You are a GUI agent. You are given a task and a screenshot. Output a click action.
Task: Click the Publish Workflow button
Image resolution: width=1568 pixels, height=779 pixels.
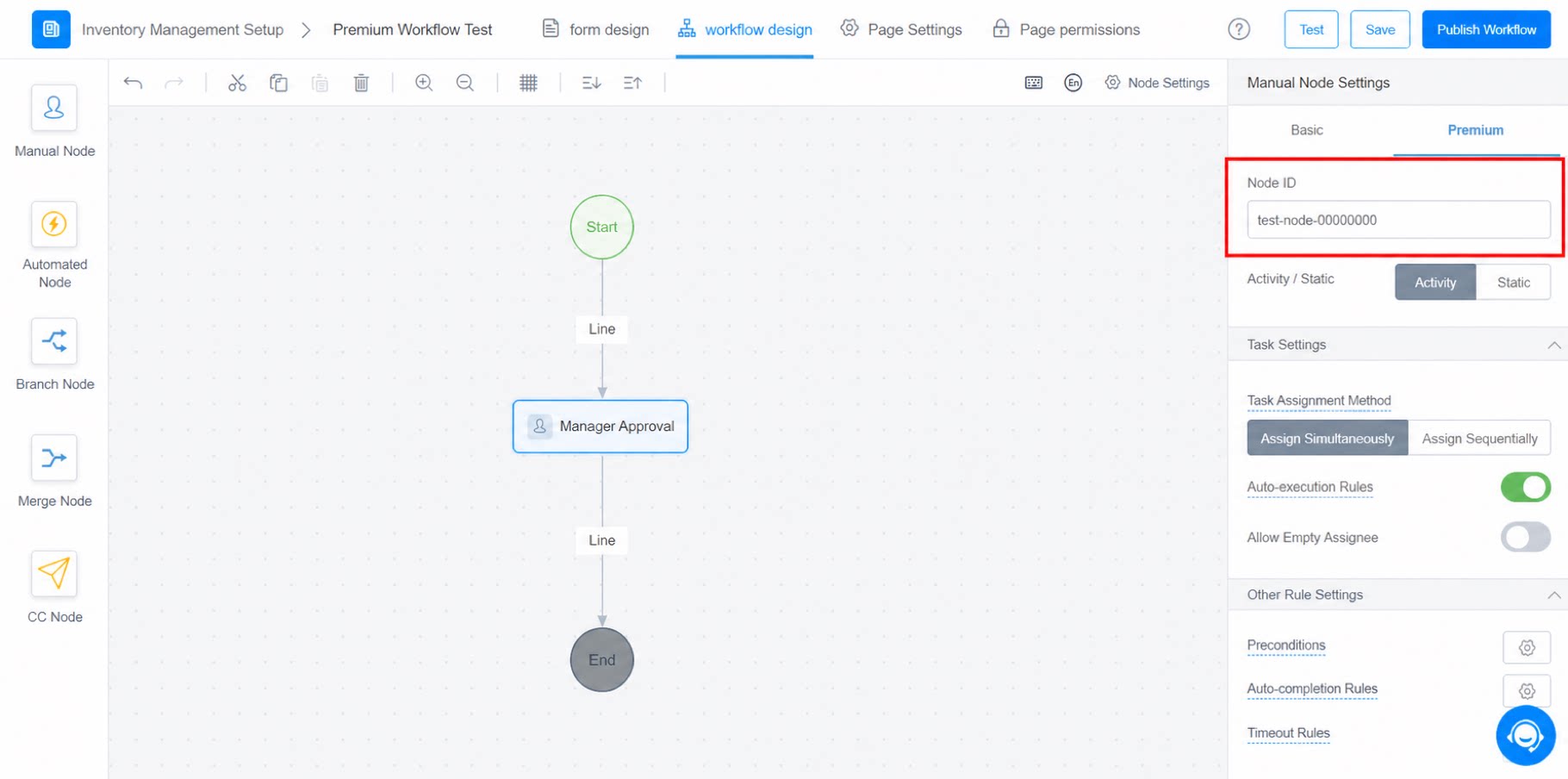point(1485,29)
